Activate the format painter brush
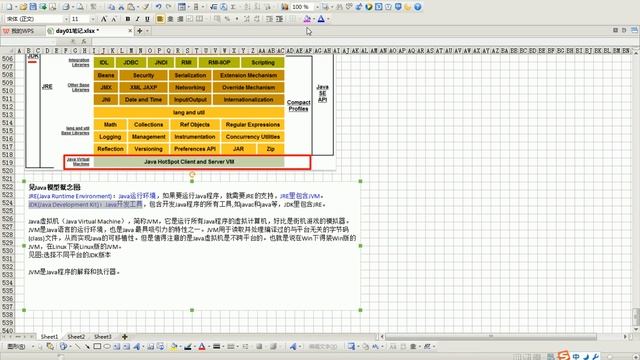640x360 pixels. 146,7
